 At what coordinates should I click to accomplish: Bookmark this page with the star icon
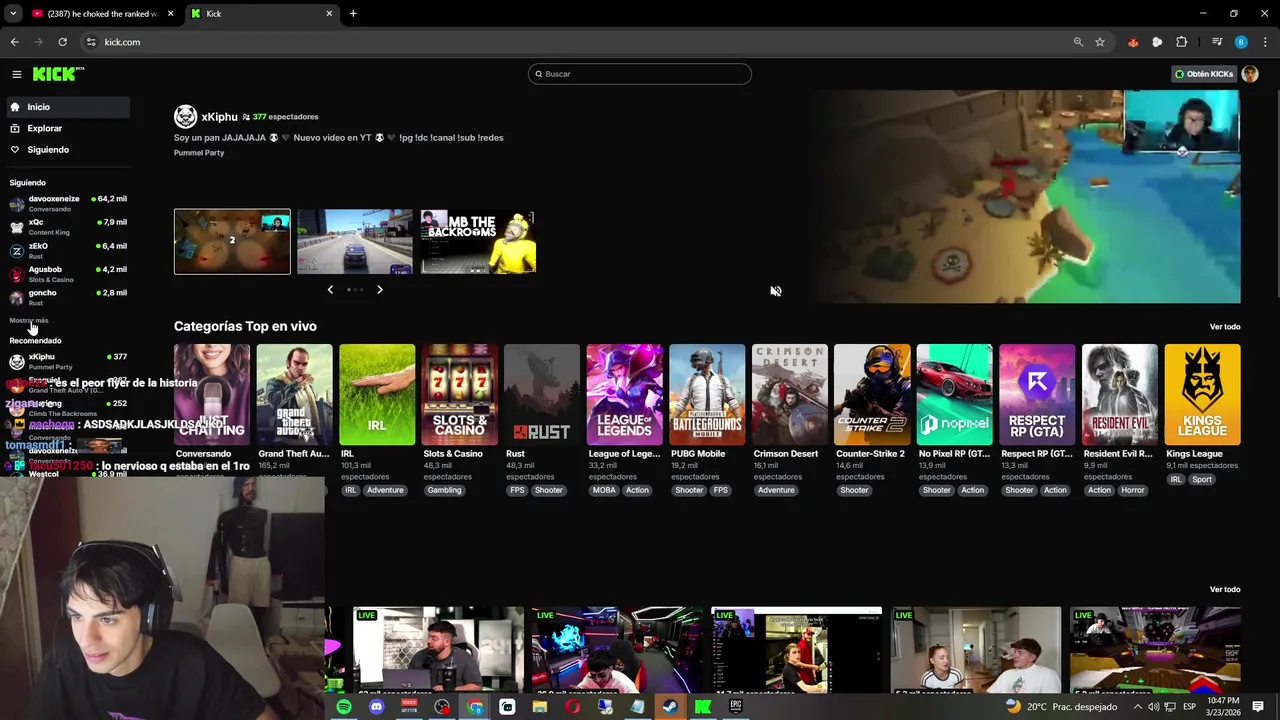(1100, 42)
